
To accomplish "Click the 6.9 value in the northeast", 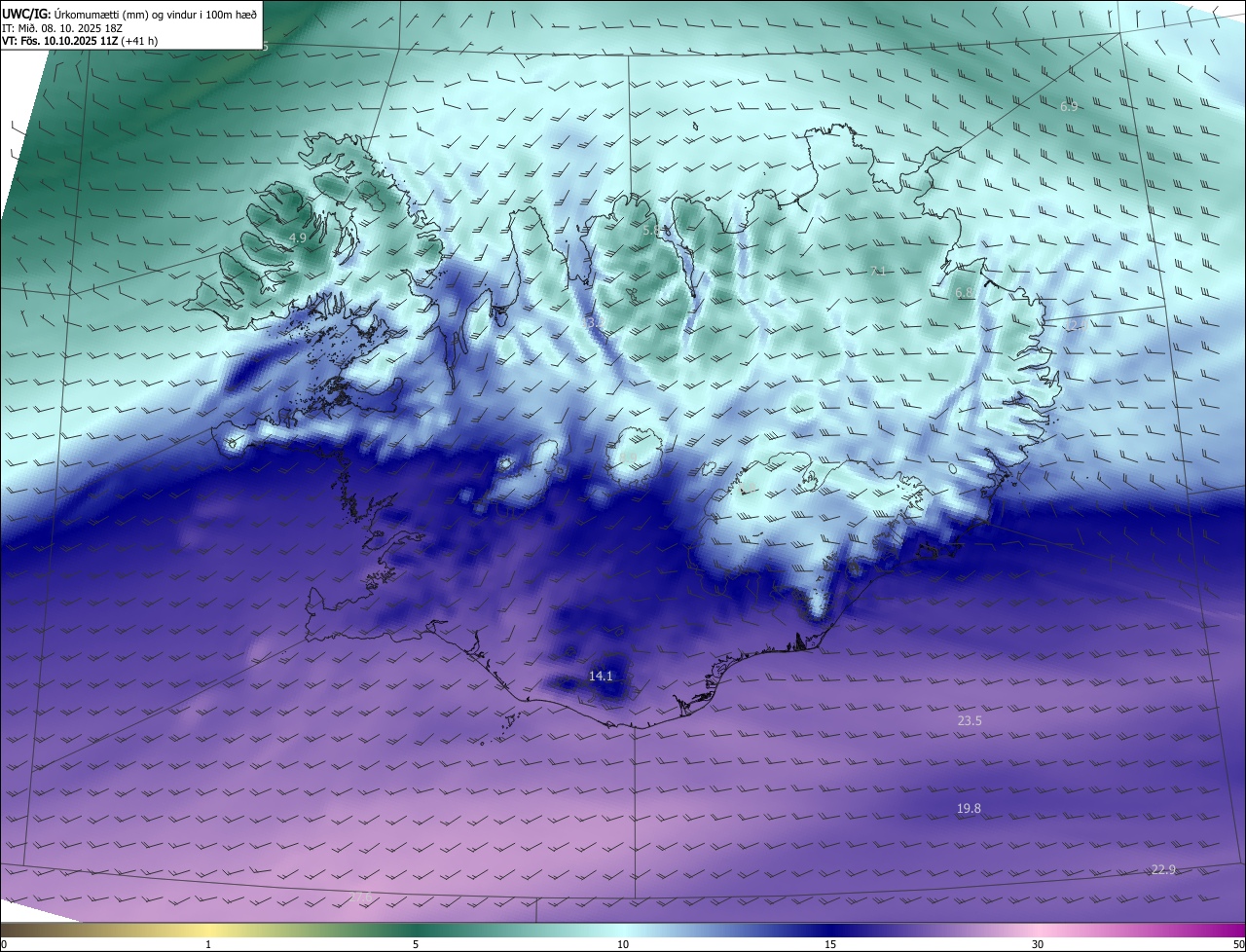I will point(1069,106).
